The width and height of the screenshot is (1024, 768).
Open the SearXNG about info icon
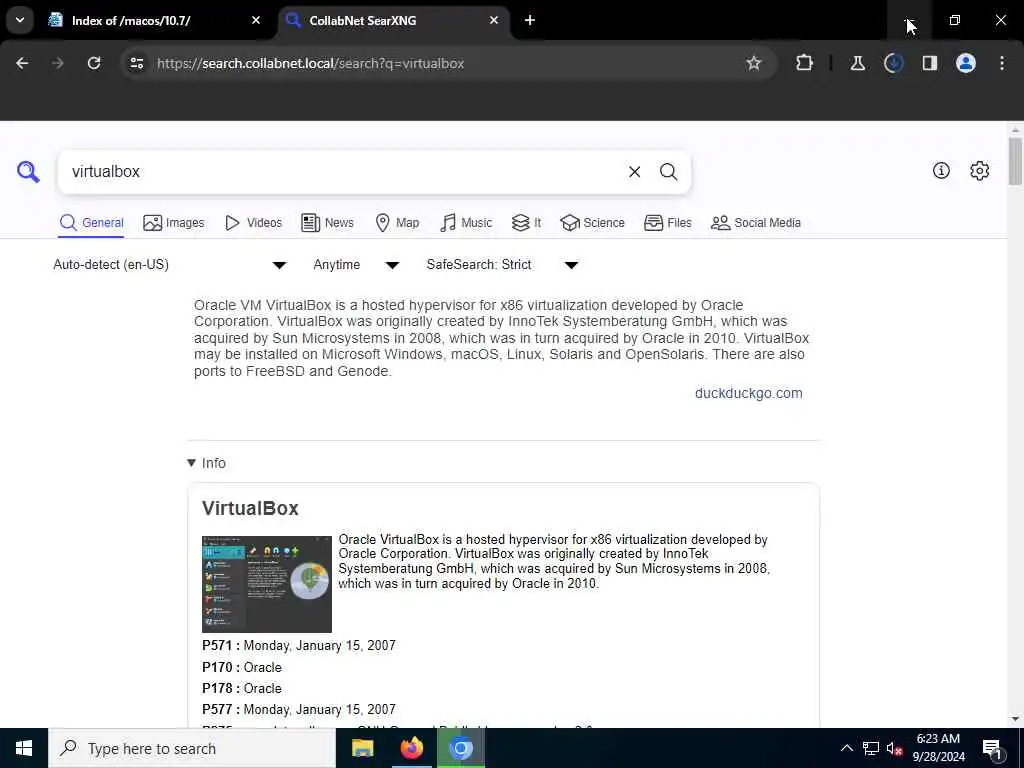(941, 171)
